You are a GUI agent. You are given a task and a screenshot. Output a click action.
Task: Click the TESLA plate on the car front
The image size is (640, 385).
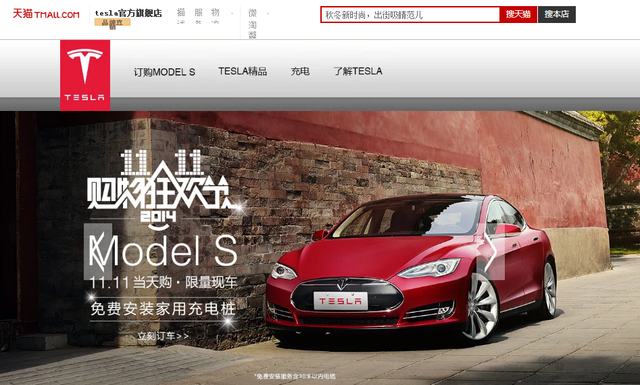[340, 300]
